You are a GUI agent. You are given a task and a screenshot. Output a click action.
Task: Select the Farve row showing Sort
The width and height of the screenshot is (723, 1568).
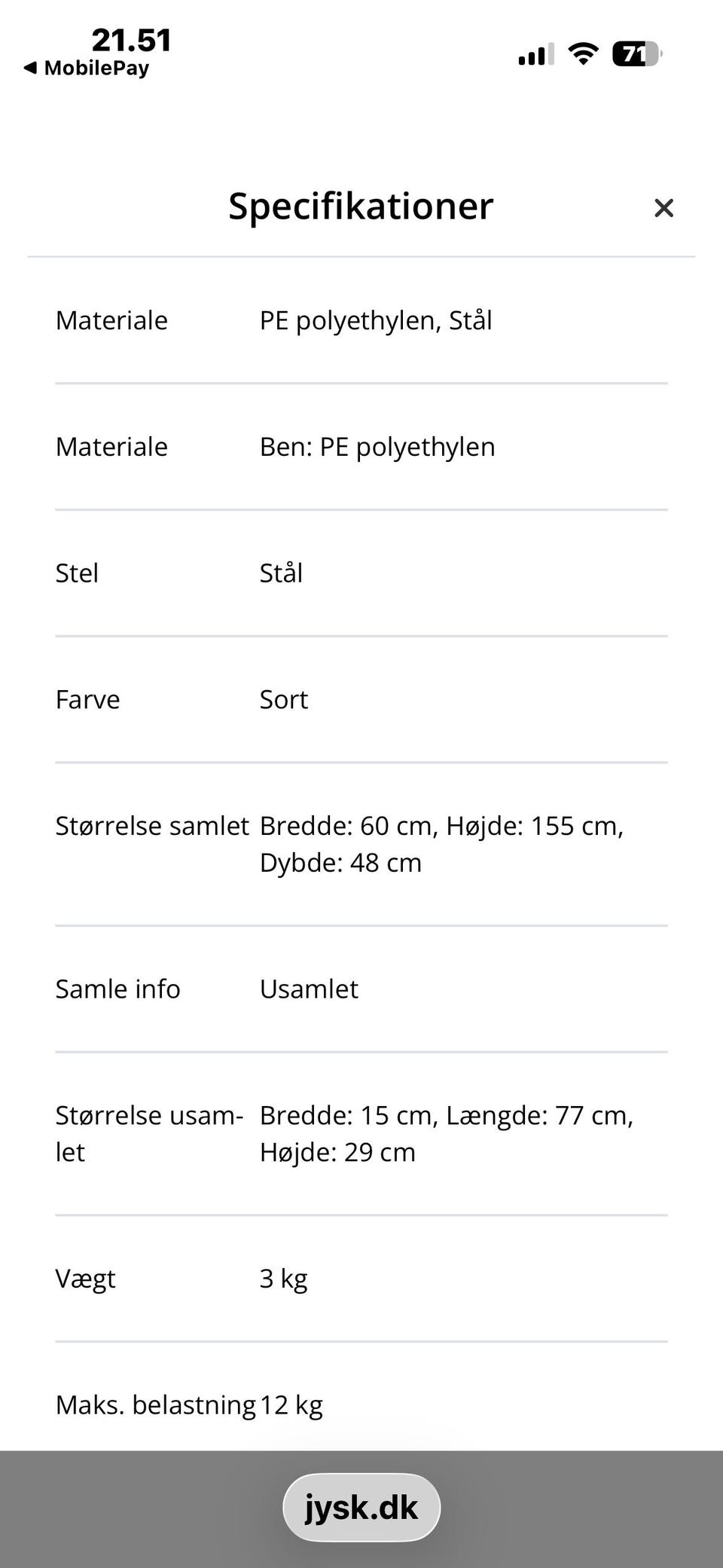click(x=284, y=699)
